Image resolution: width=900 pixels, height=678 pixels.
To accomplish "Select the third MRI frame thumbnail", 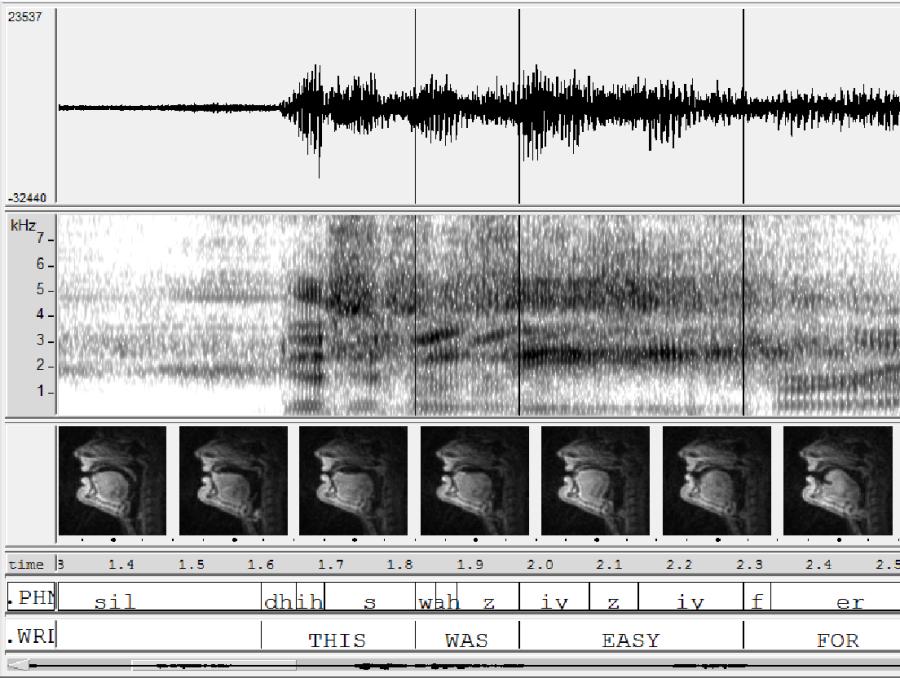I will click(353, 481).
